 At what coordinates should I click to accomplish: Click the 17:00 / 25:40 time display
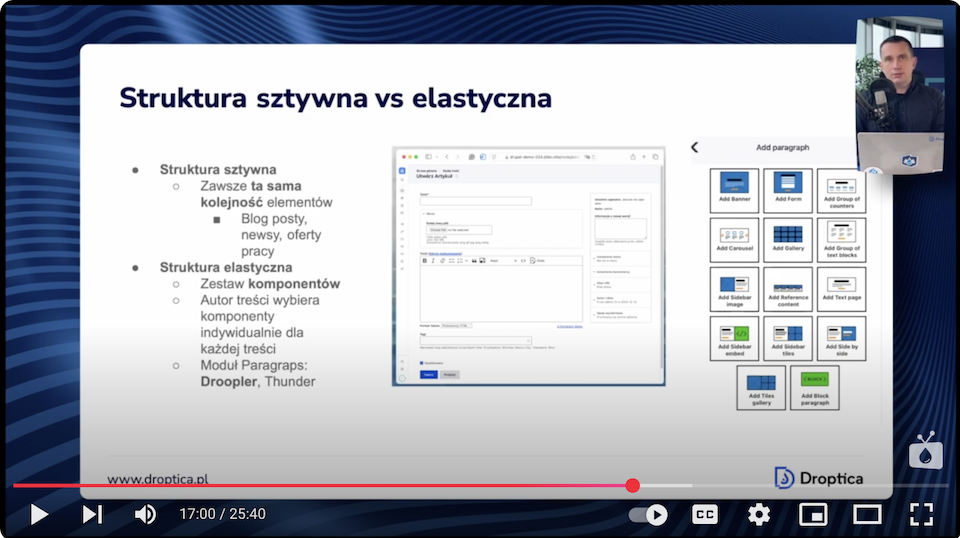[222, 514]
